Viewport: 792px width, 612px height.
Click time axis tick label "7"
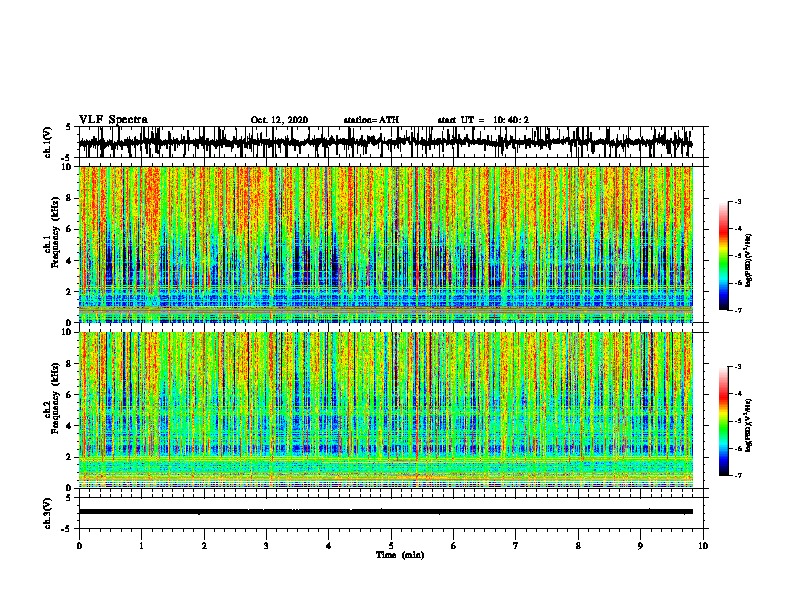516,546
